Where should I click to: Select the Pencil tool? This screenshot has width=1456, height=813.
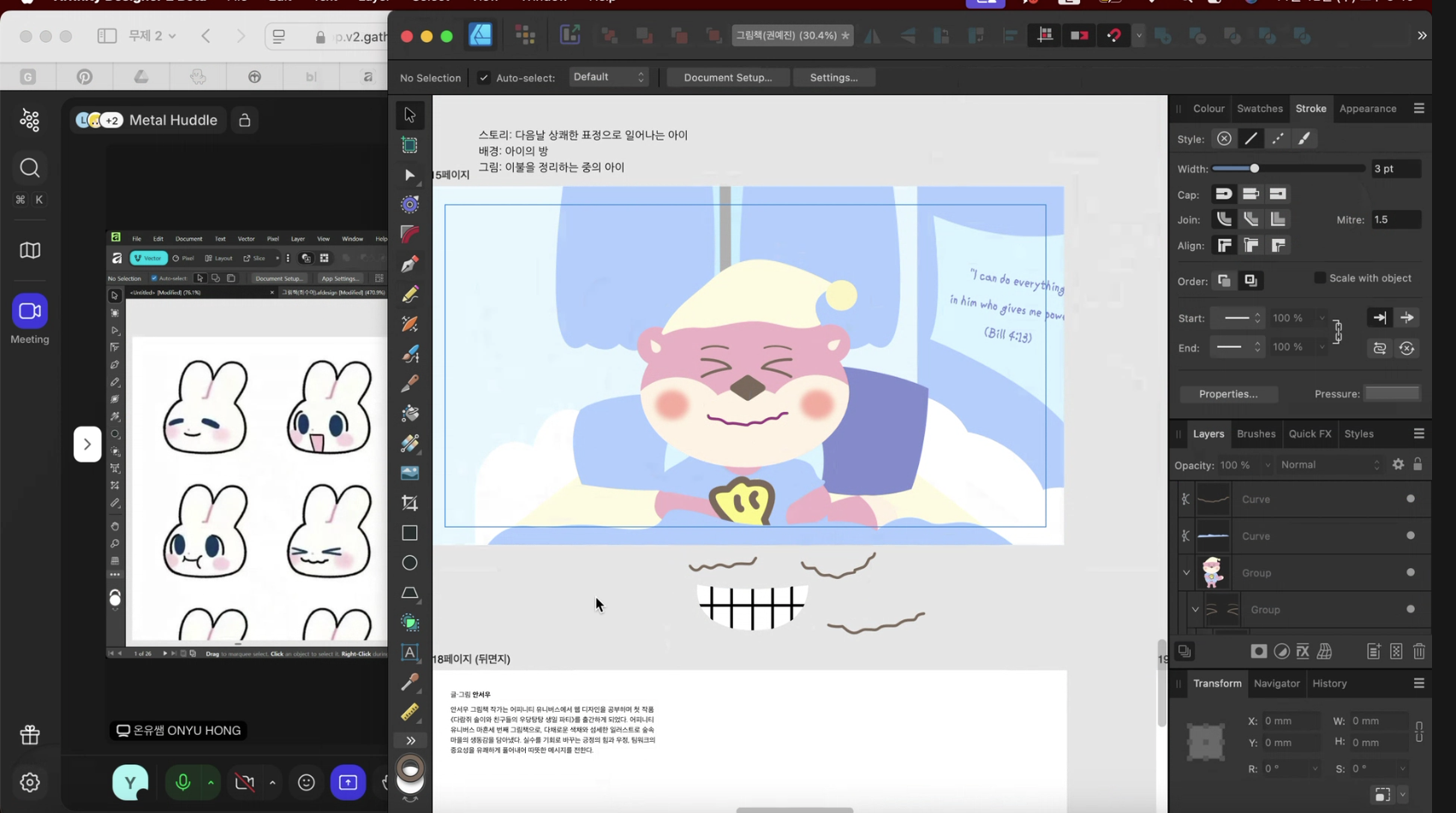410,294
